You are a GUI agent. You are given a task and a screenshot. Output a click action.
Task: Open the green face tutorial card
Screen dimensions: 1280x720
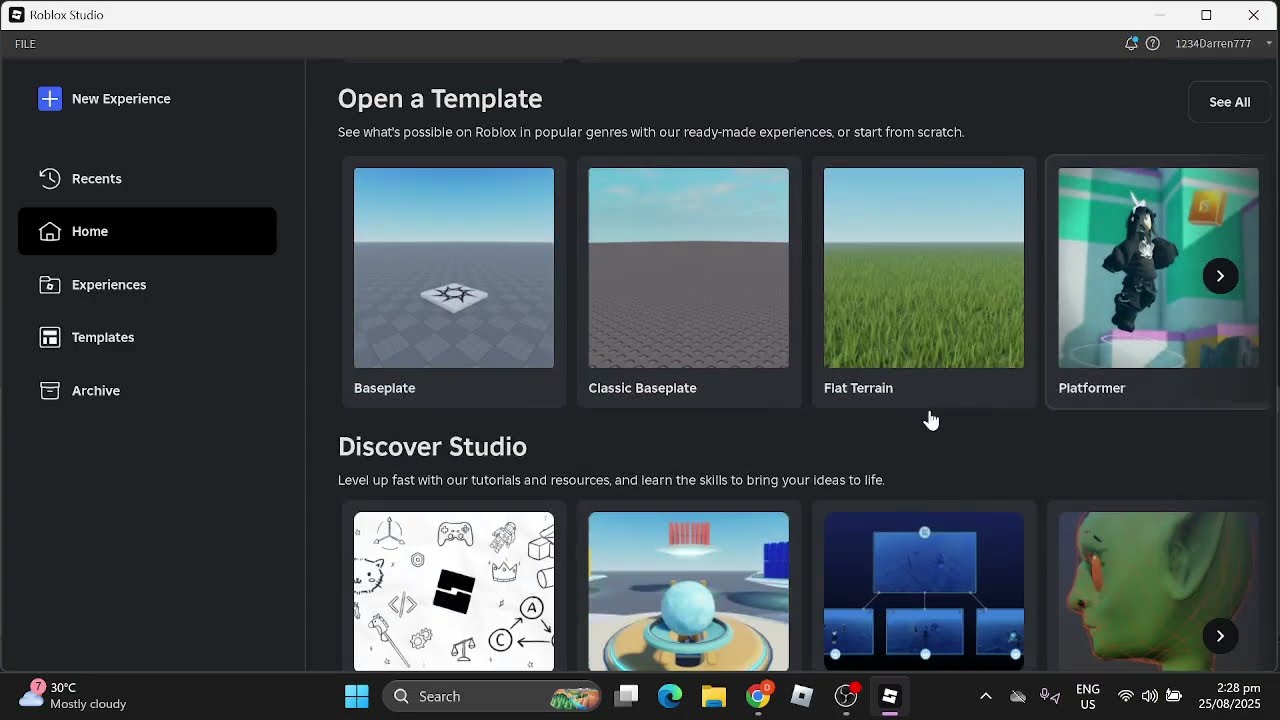click(1159, 591)
